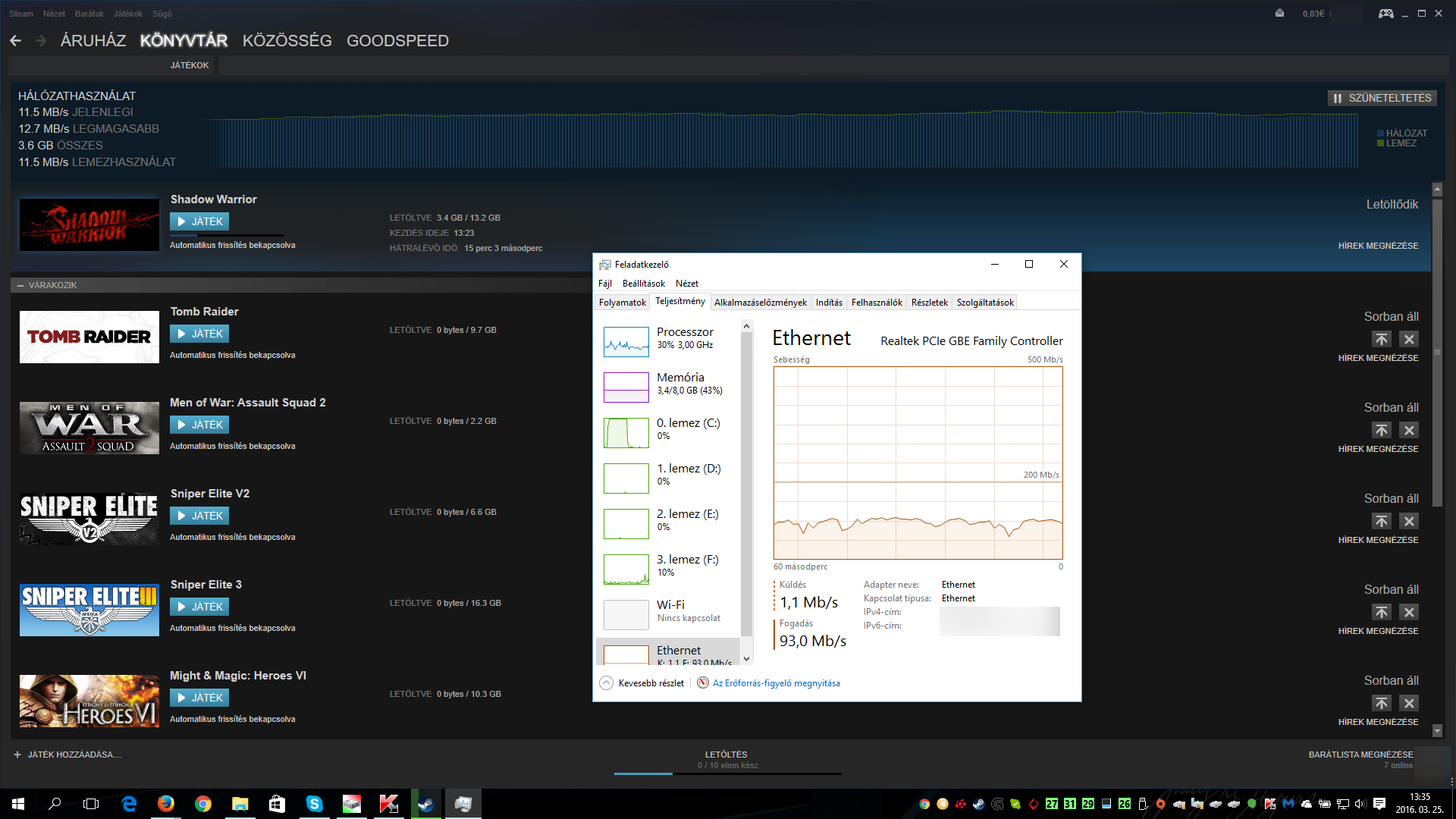The width and height of the screenshot is (1456, 819).
Task: Open File Explorer from taskbar
Action: click(240, 804)
